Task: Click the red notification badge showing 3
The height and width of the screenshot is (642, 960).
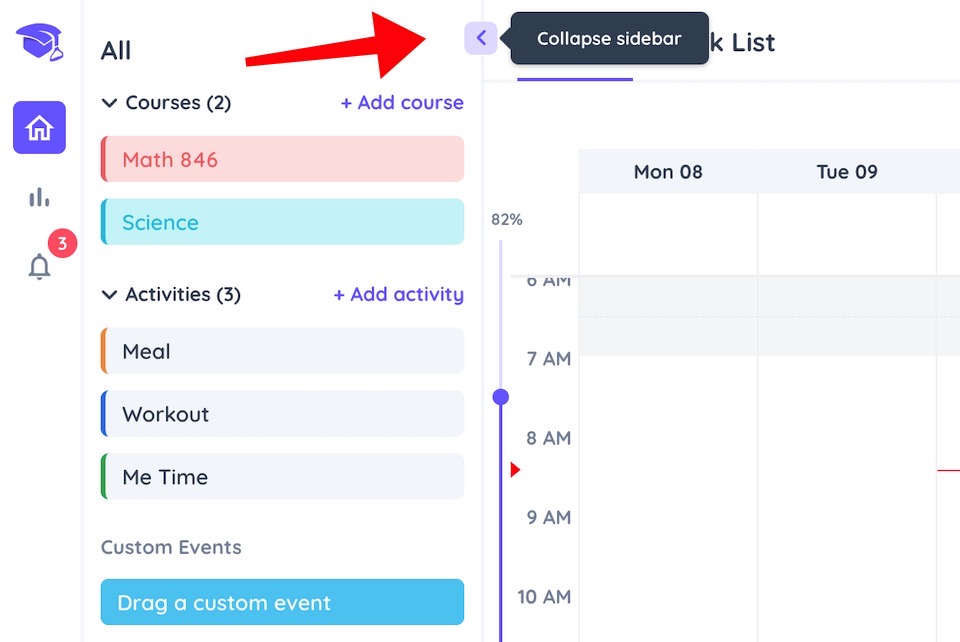Action: click(x=62, y=244)
